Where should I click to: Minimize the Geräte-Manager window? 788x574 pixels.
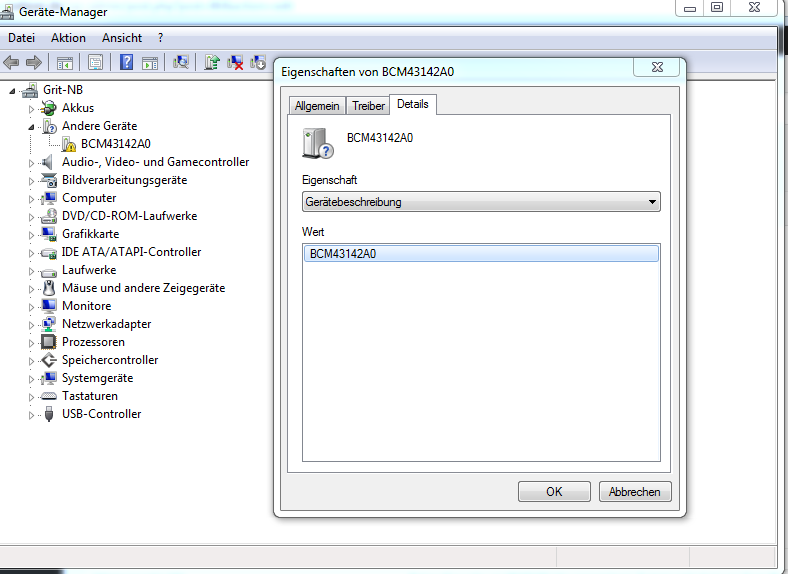tap(690, 8)
